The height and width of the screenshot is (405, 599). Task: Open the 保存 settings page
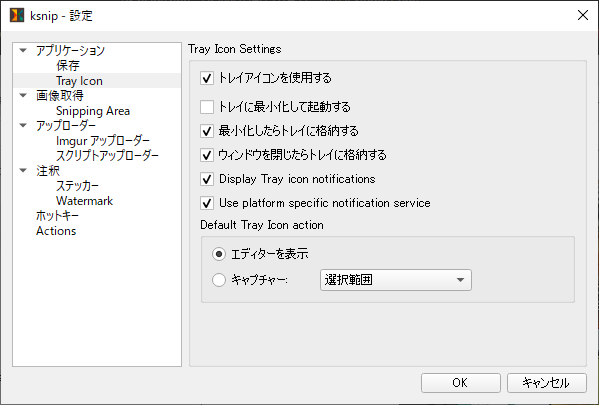(x=68, y=66)
